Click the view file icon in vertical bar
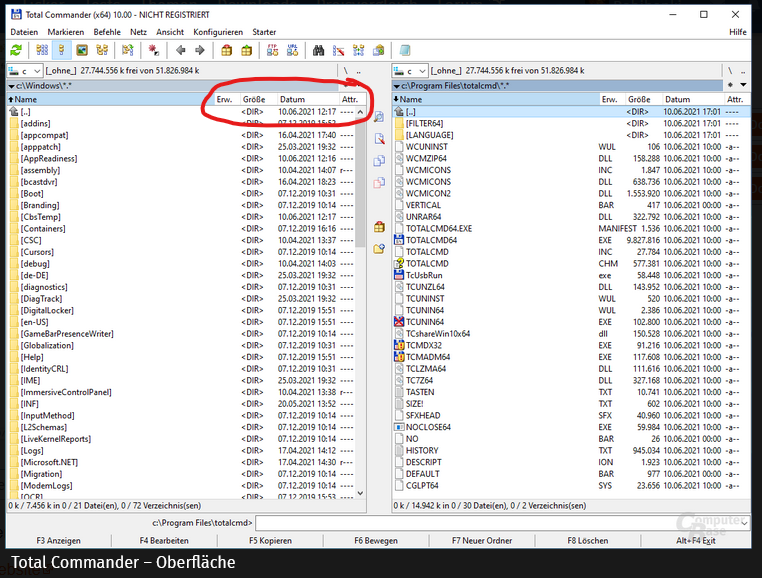 (x=379, y=117)
